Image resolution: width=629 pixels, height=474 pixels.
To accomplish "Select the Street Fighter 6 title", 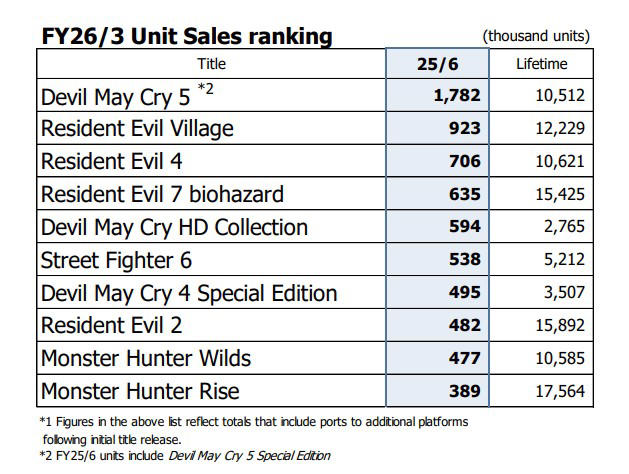I will click(x=116, y=260).
